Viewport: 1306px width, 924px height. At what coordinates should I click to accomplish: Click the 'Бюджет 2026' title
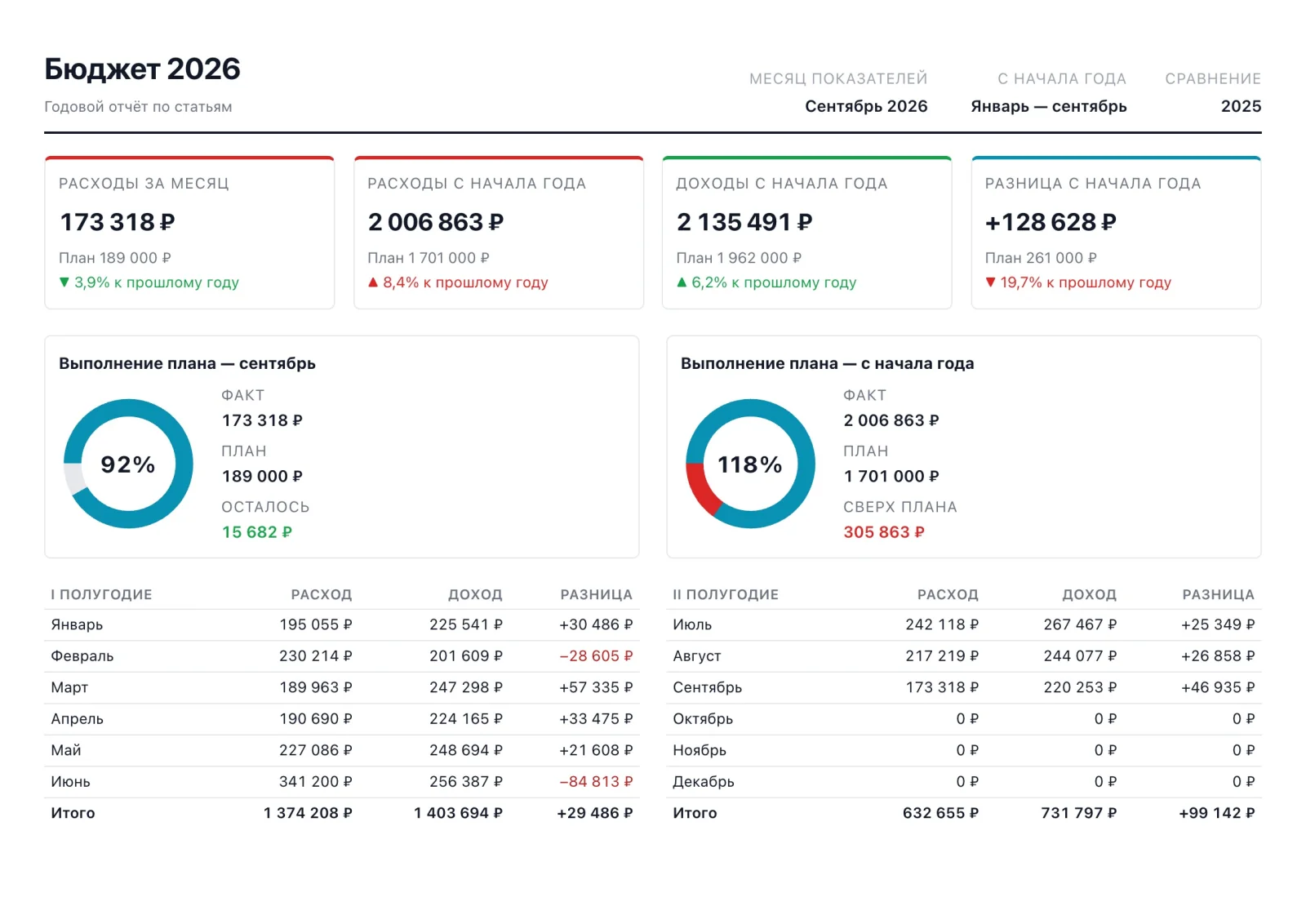coord(142,69)
